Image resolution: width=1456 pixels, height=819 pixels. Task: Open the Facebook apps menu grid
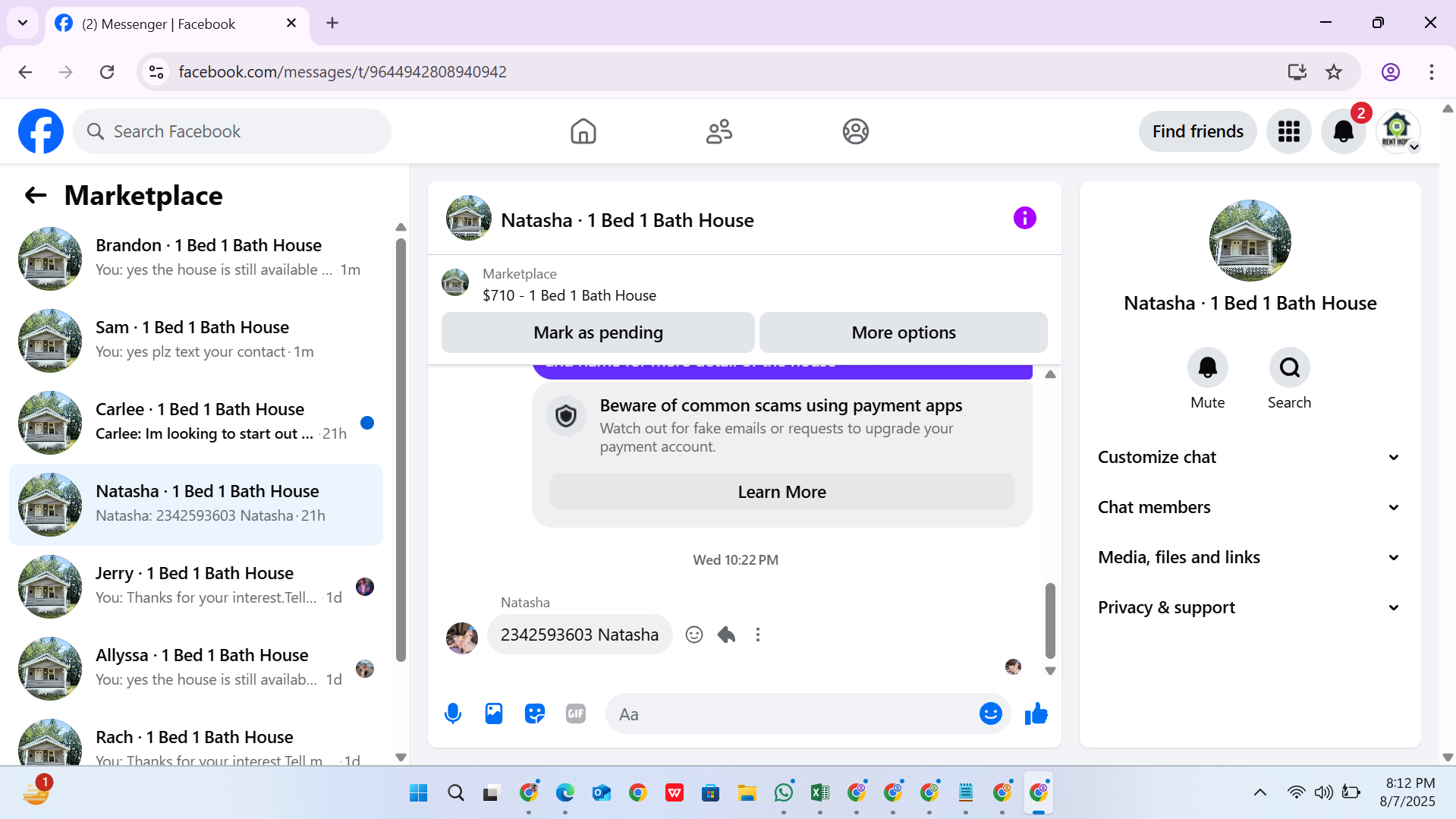1288,131
